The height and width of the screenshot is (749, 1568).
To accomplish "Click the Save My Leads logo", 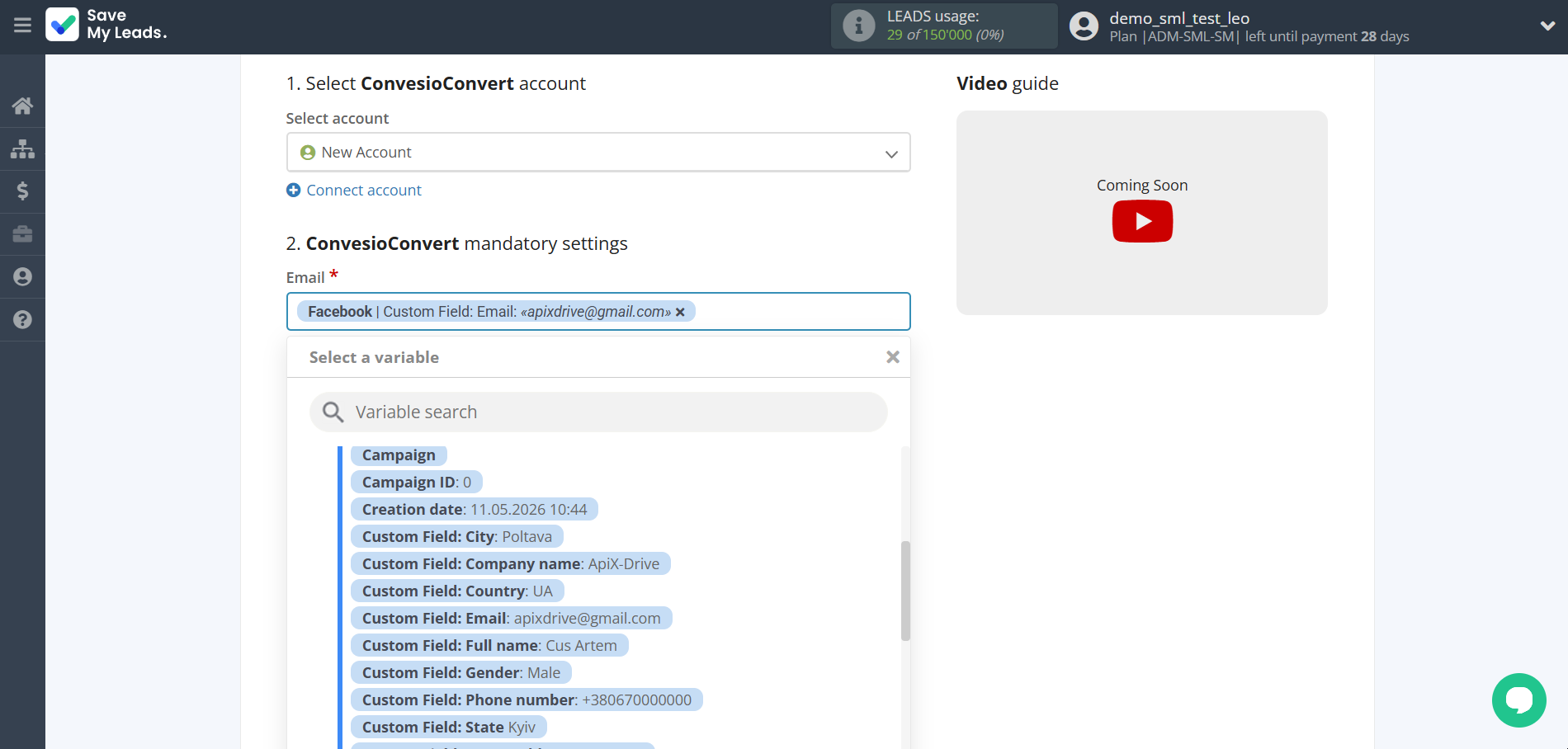I will pos(106,25).
